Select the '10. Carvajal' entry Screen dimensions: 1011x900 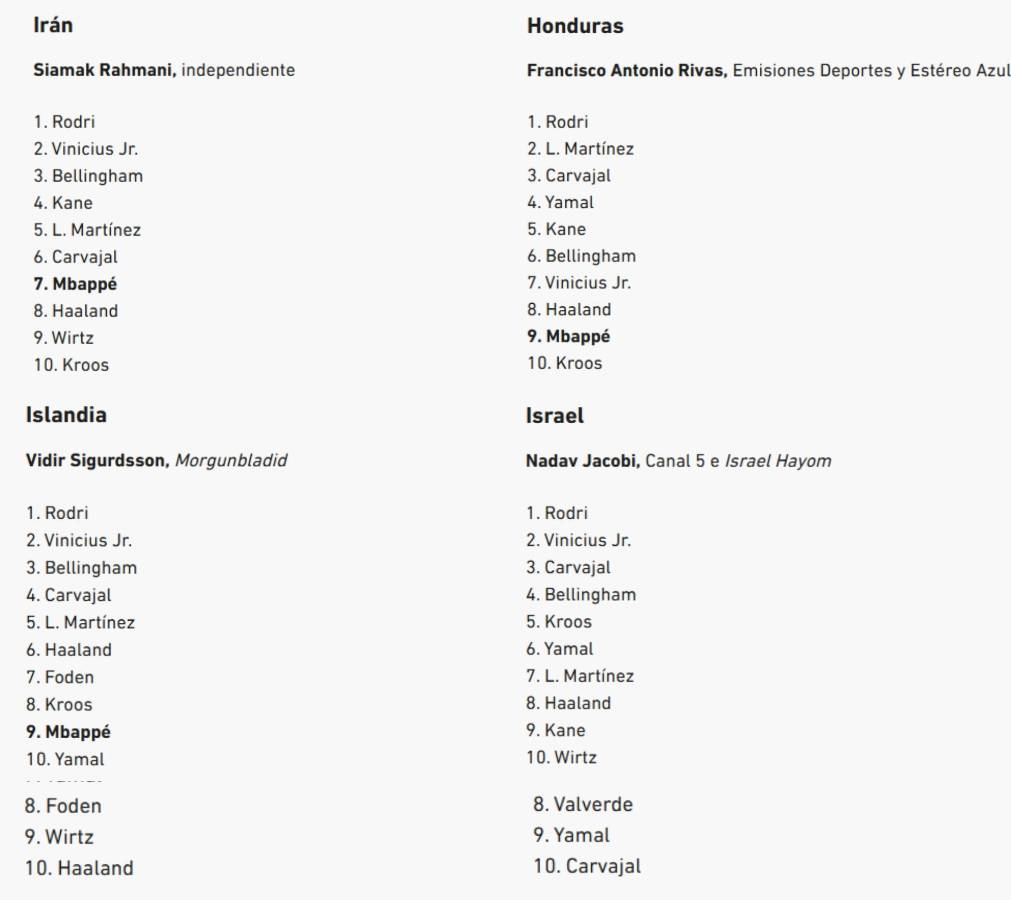pyautogui.click(x=587, y=866)
